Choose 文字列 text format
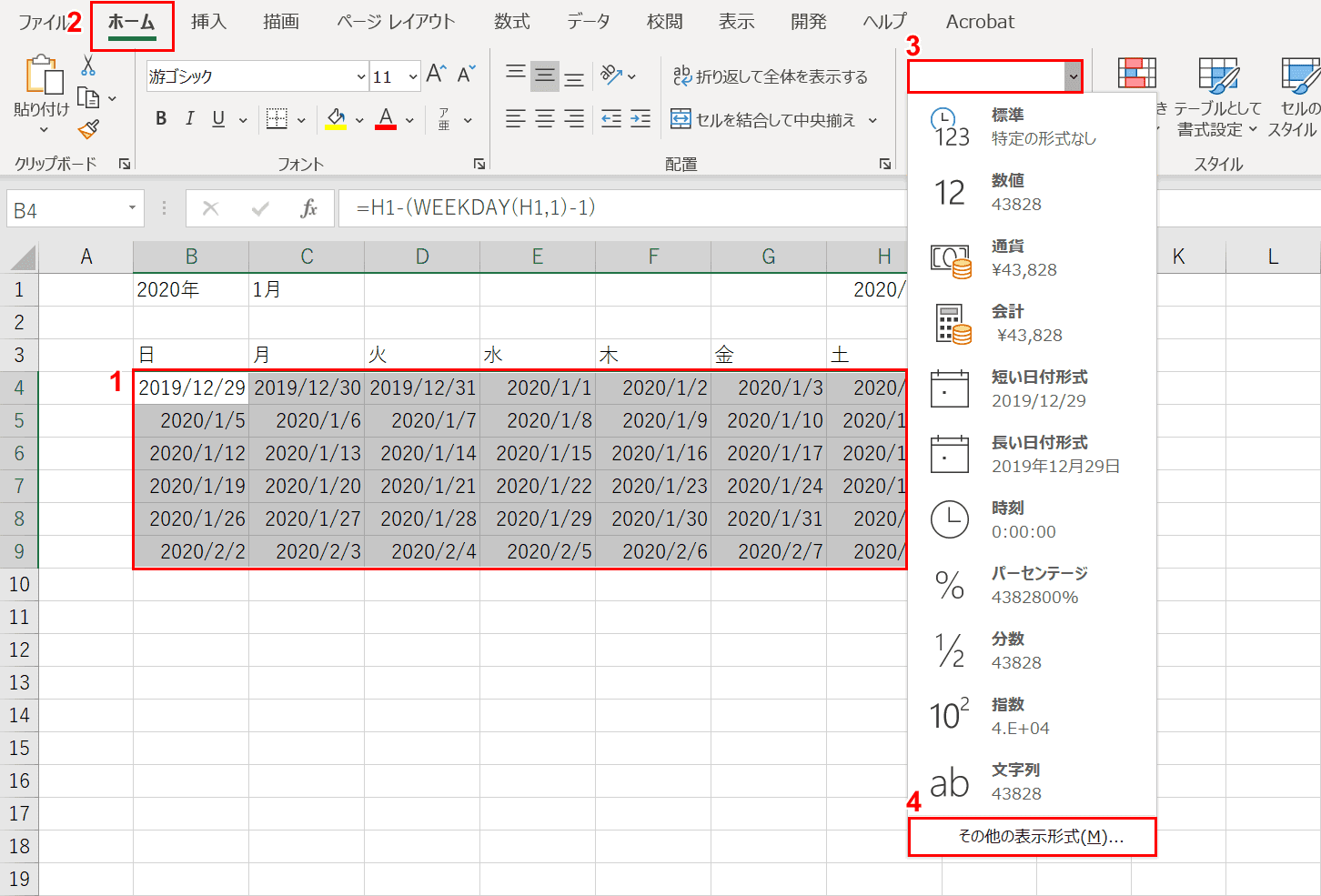This screenshot has height=896, width=1321. (1032, 781)
